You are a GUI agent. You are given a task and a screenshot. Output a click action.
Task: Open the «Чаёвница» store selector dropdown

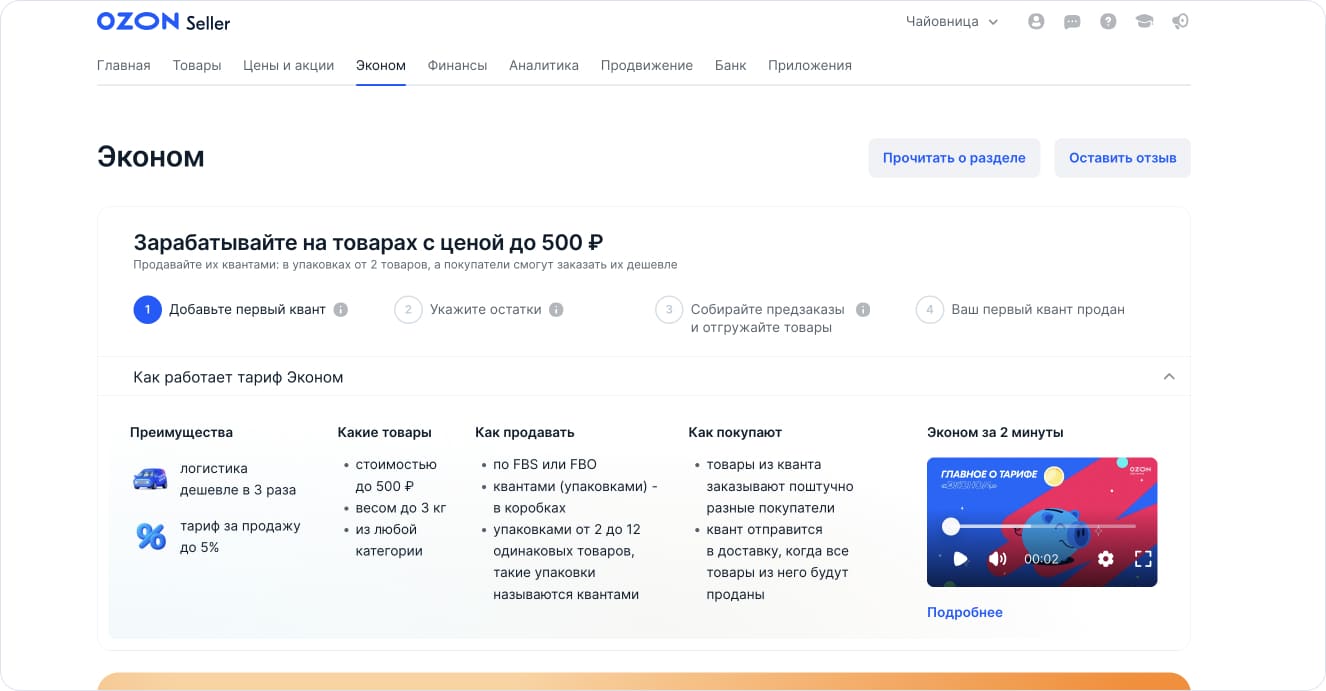950,21
